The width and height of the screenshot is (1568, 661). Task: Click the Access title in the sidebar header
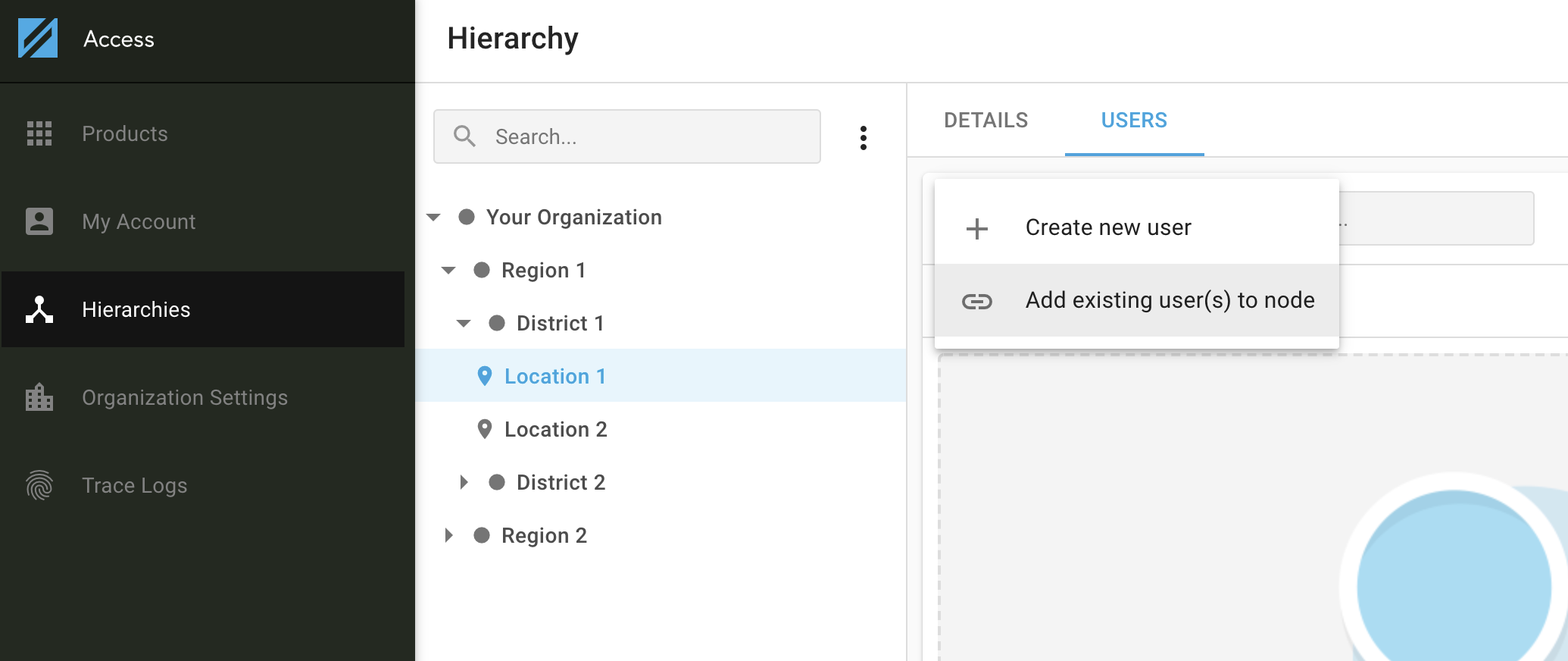[x=119, y=39]
